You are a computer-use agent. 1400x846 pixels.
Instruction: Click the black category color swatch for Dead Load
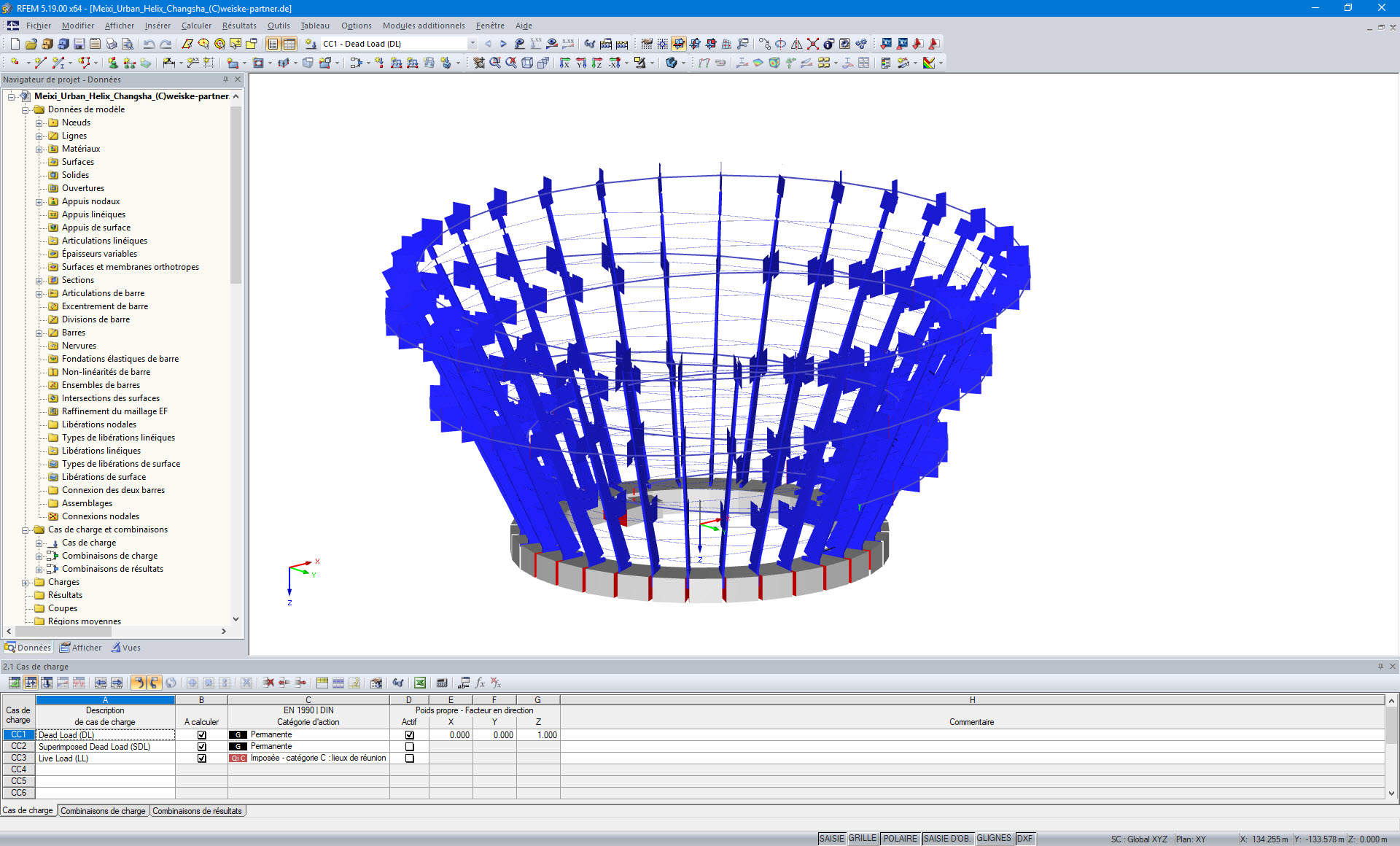click(x=238, y=735)
